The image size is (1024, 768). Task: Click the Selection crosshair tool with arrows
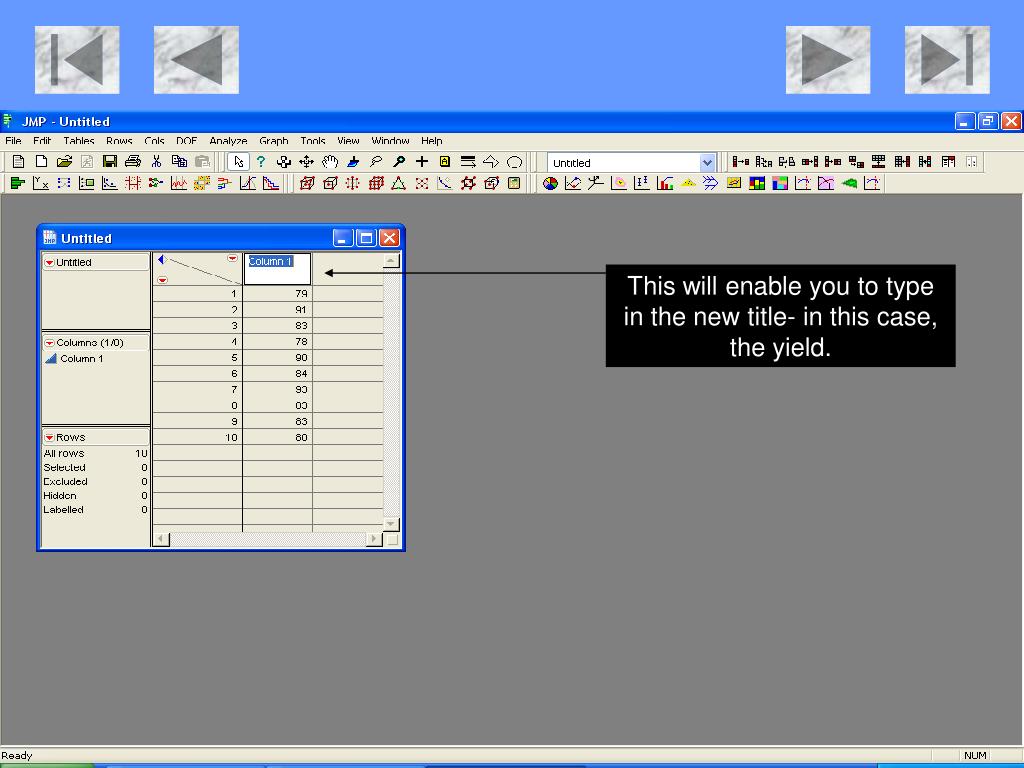(306, 161)
